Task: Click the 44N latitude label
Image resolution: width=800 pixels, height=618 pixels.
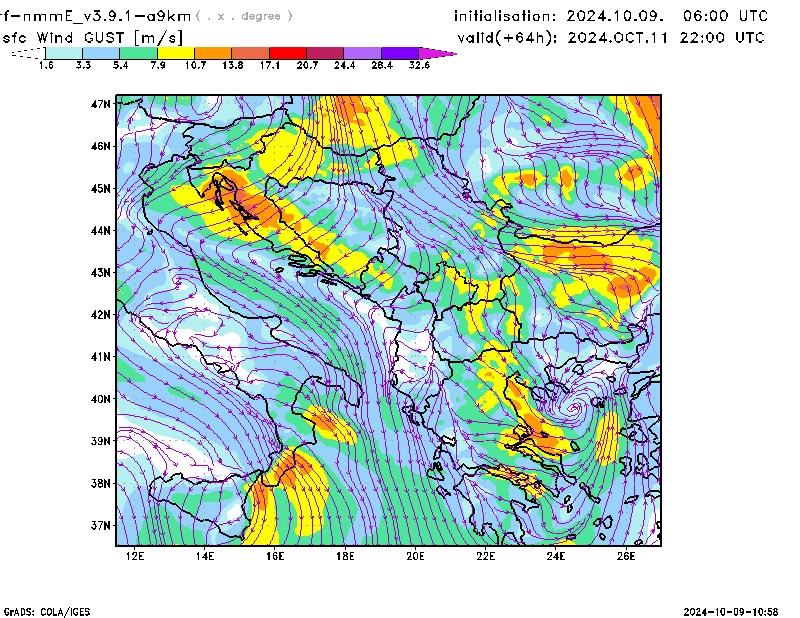Action: pos(101,231)
